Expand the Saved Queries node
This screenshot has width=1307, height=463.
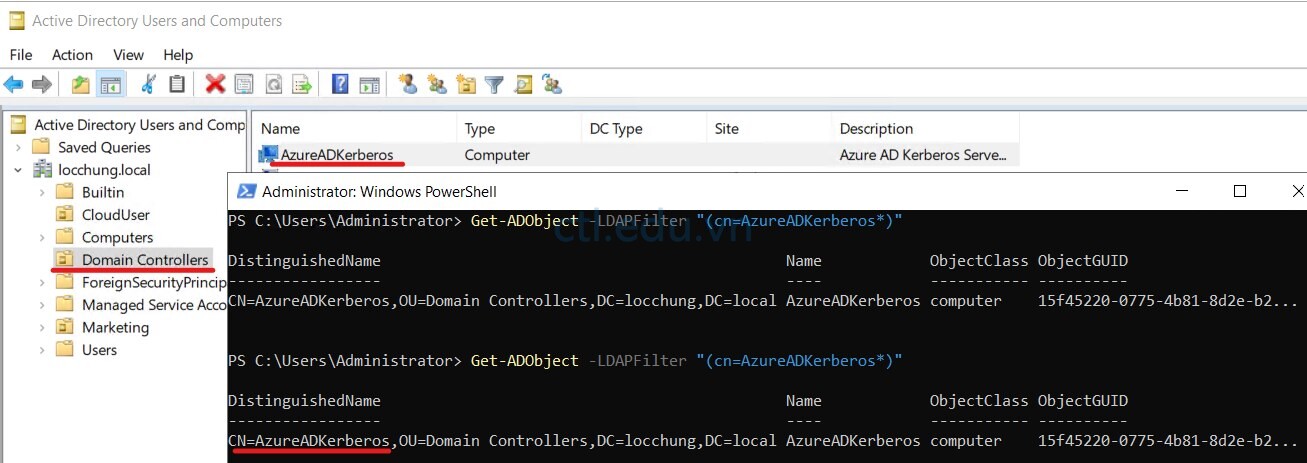(18, 147)
